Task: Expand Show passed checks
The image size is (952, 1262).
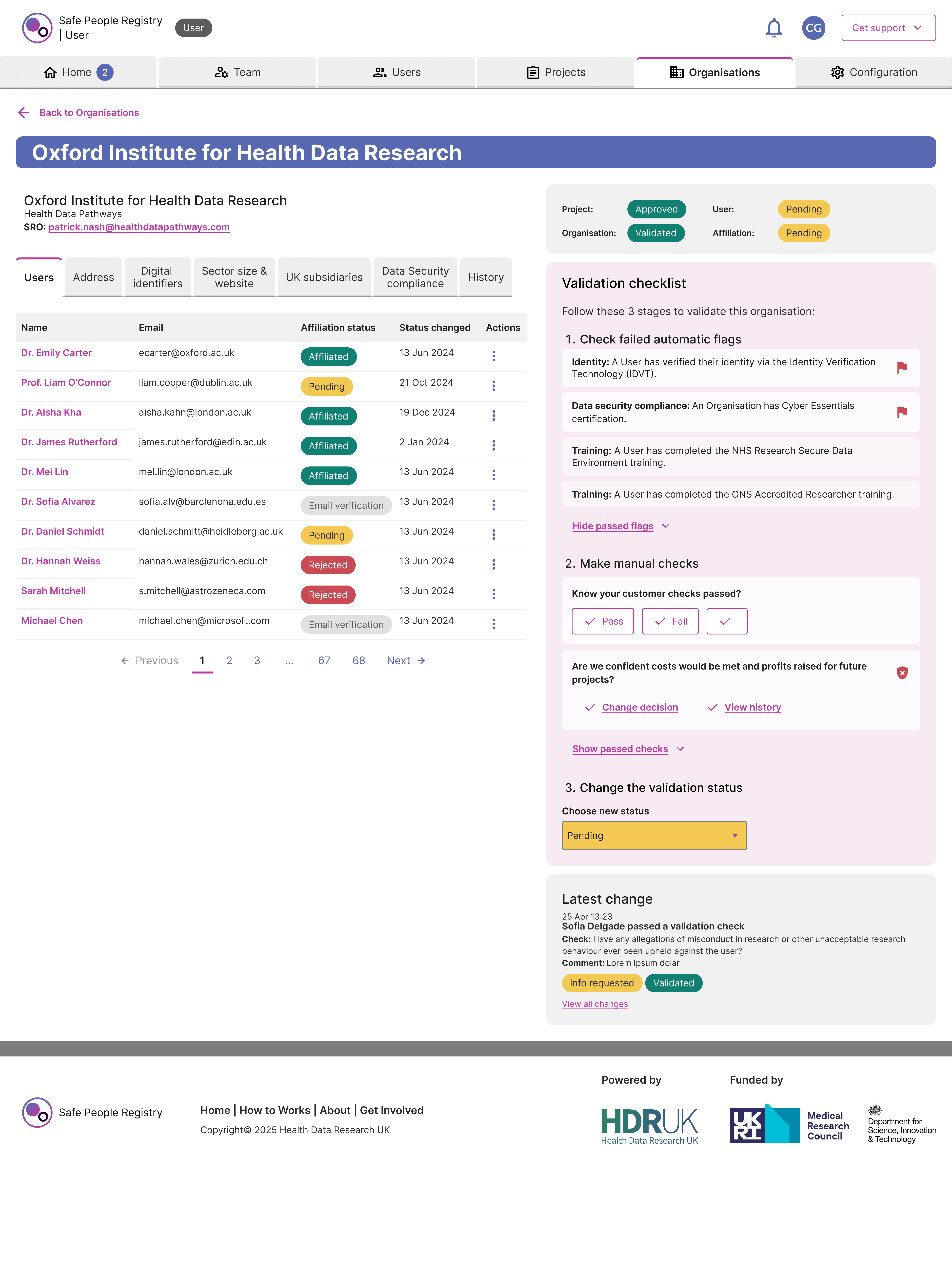Action: 628,749
